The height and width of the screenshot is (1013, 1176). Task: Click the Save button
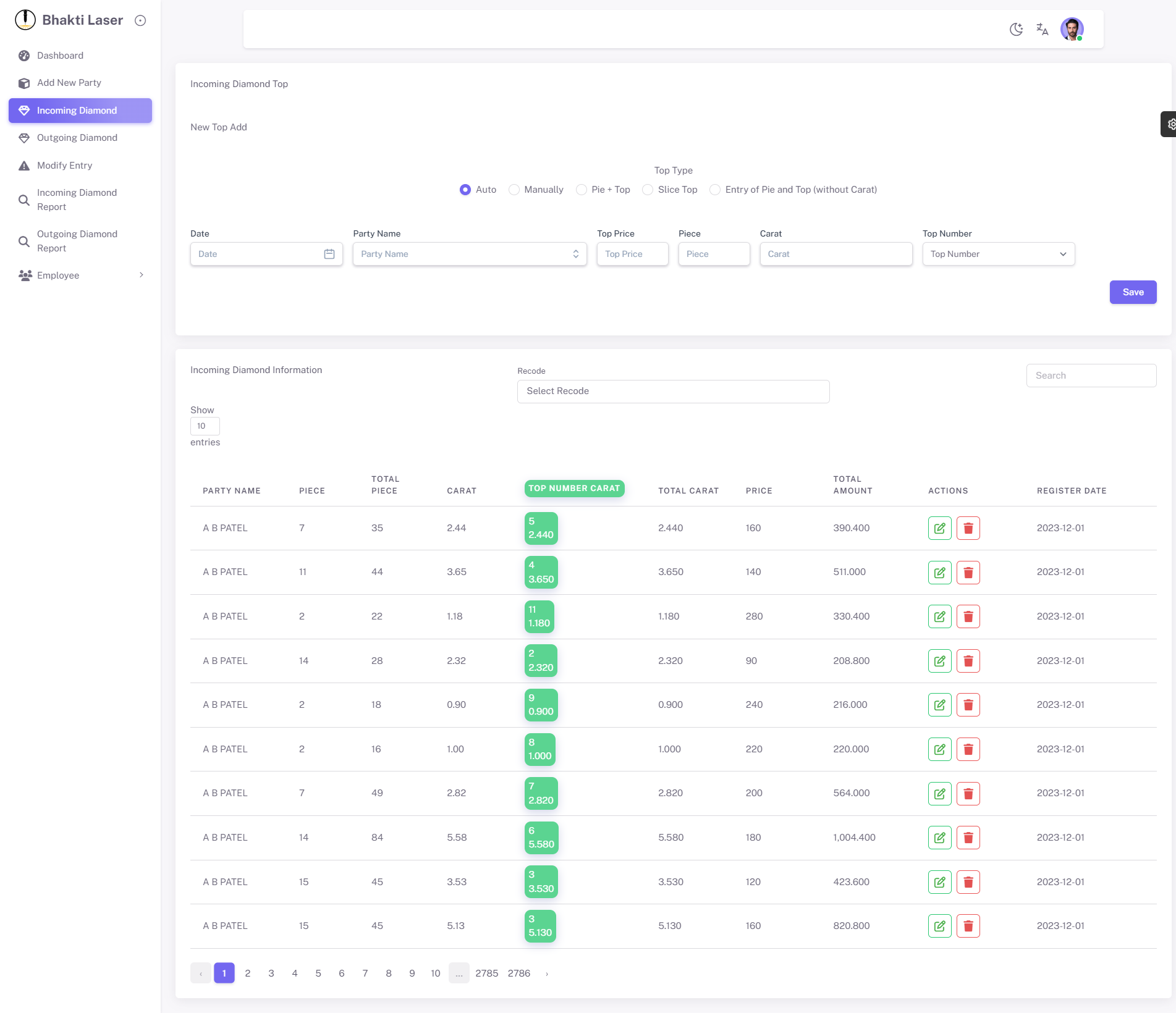pyautogui.click(x=1132, y=292)
